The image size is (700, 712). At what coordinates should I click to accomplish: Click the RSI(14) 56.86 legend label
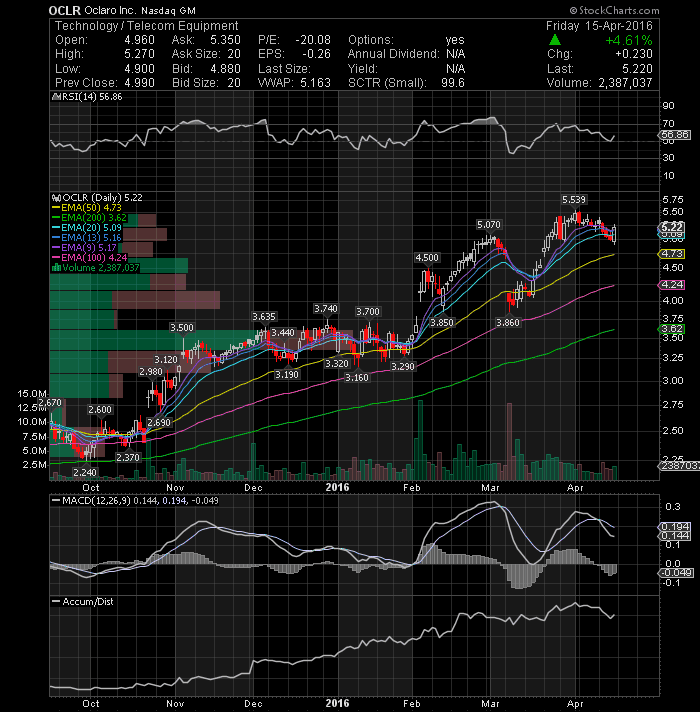click(x=92, y=97)
